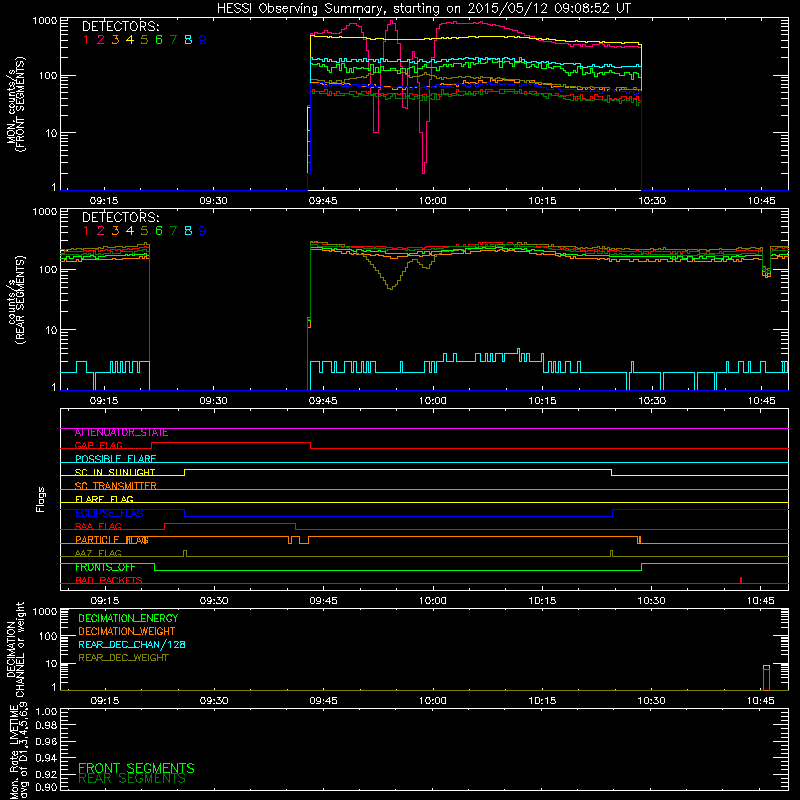Pick detector 6 in the rear segments legend
Screen dimensions: 800x800
coord(159,231)
